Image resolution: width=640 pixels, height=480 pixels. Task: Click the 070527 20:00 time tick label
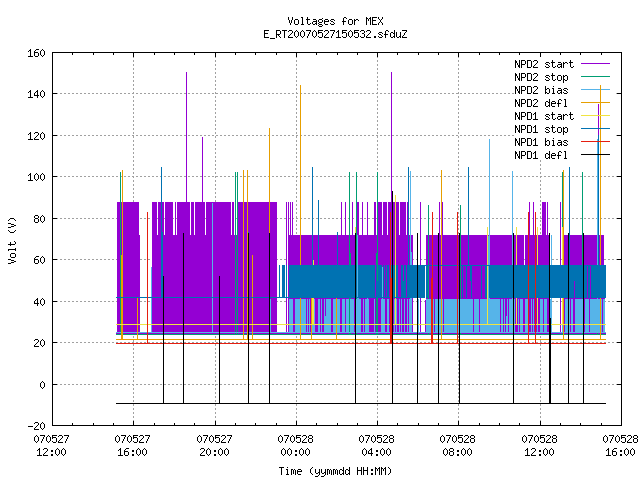214,446
